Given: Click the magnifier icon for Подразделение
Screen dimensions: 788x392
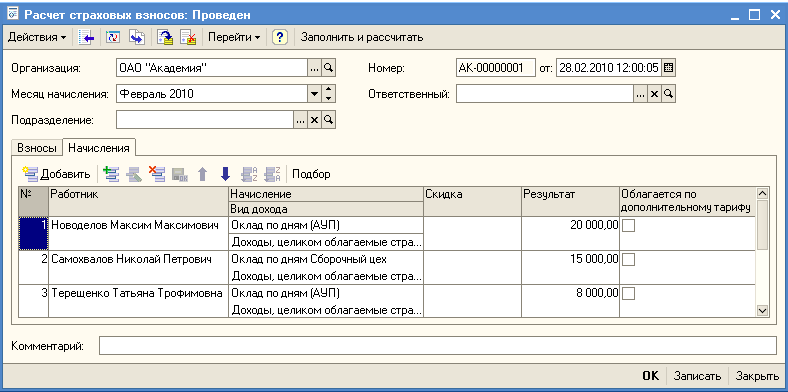Looking at the screenshot, I should tap(328, 120).
